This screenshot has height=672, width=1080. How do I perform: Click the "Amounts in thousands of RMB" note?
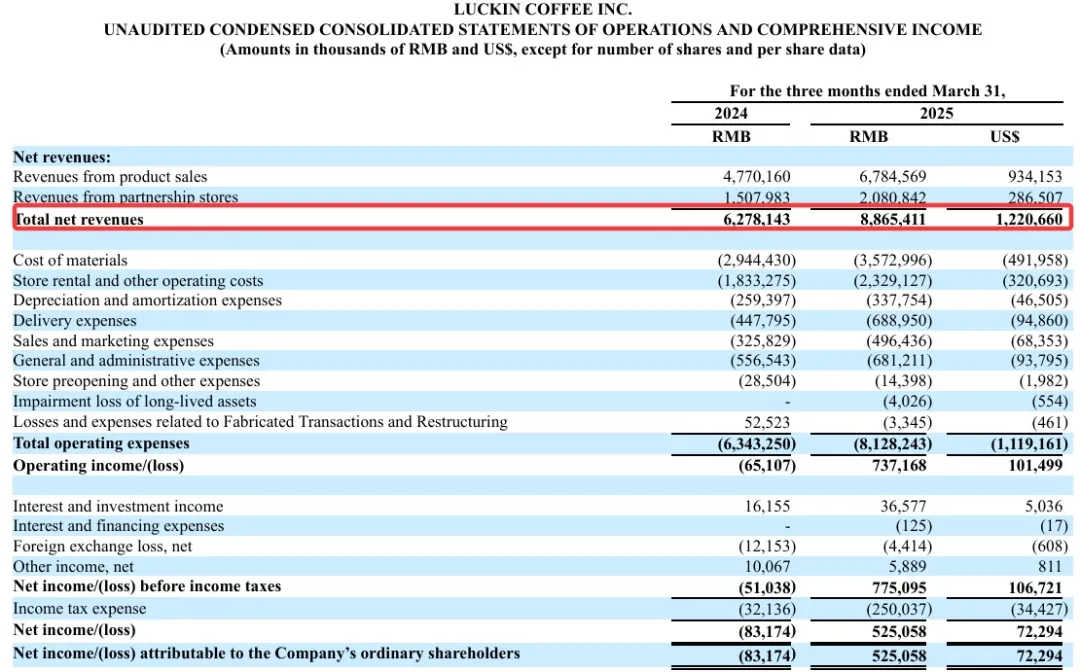[x=543, y=50]
